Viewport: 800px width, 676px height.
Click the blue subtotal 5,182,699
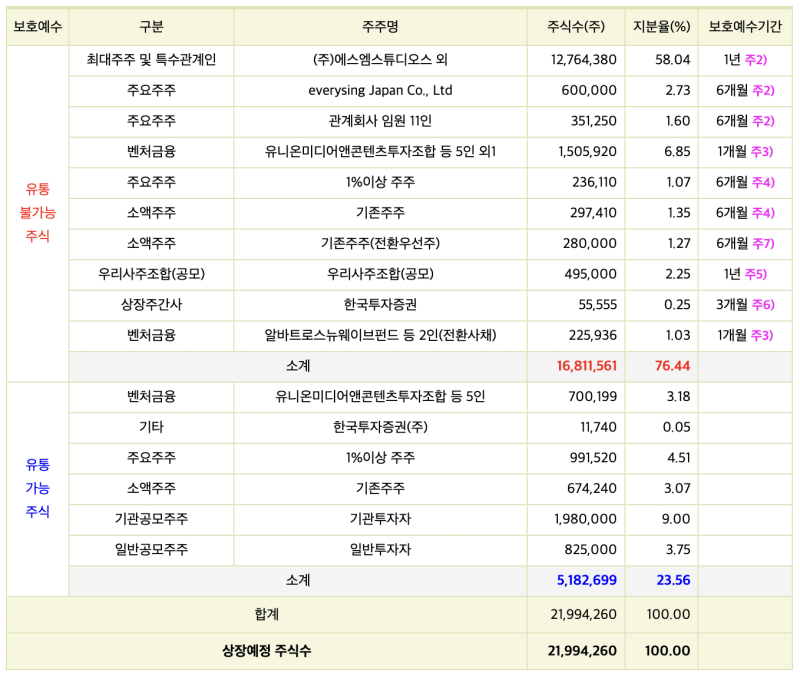pyautogui.click(x=587, y=581)
